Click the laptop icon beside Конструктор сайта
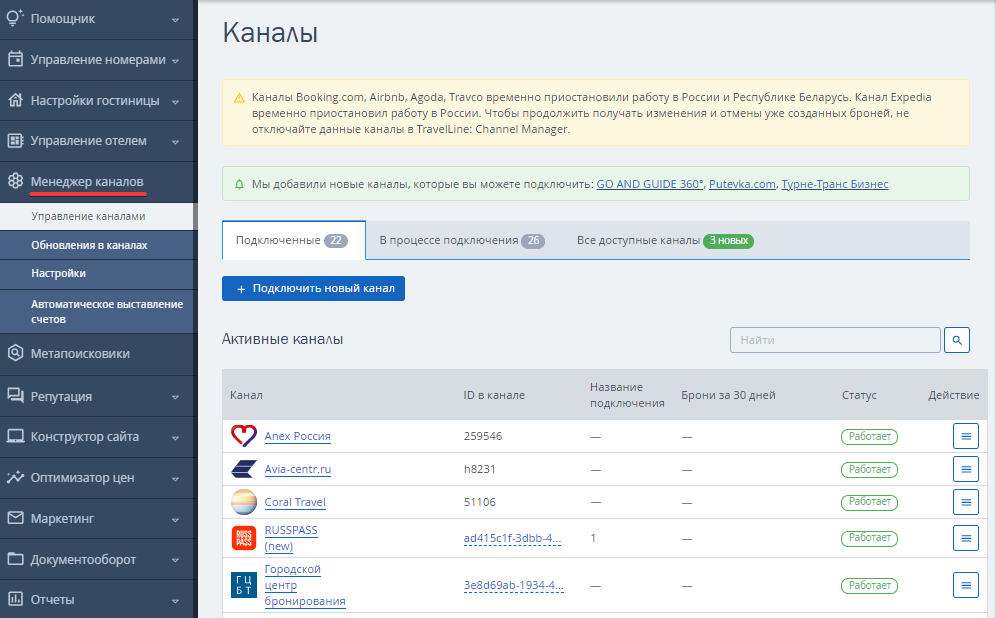 [x=15, y=436]
